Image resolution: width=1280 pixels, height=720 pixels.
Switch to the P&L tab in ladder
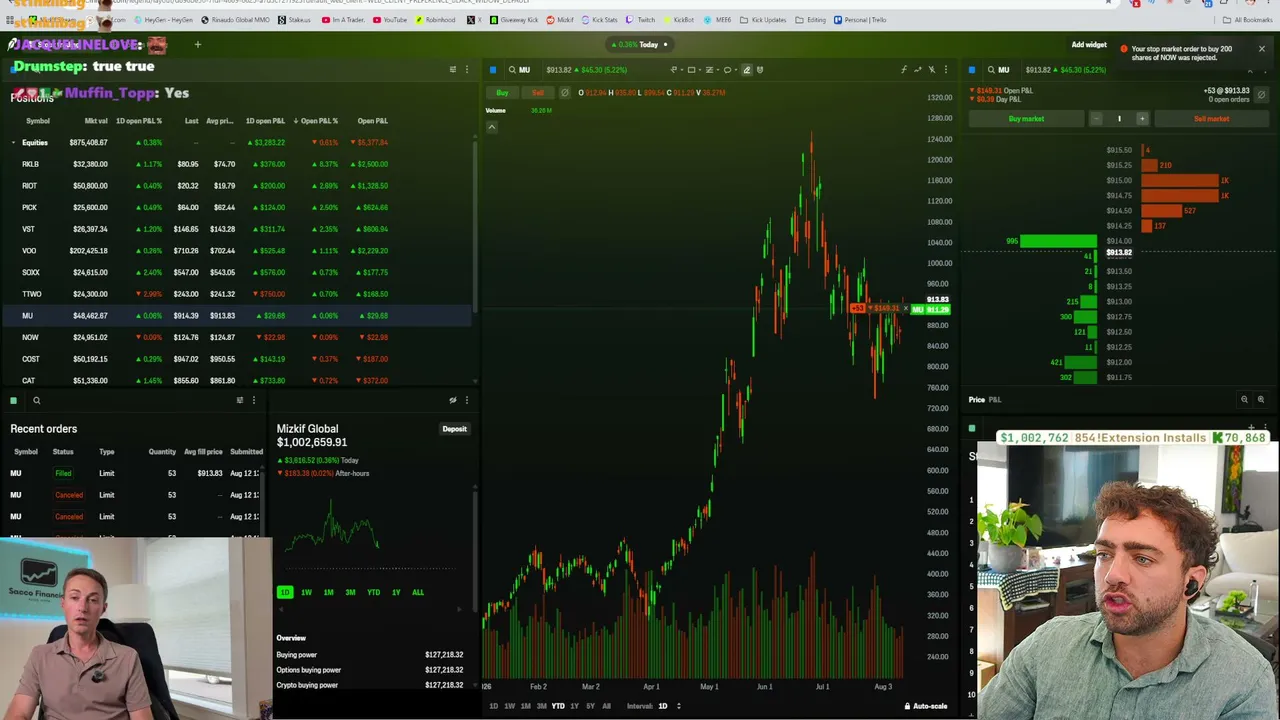pos(995,400)
